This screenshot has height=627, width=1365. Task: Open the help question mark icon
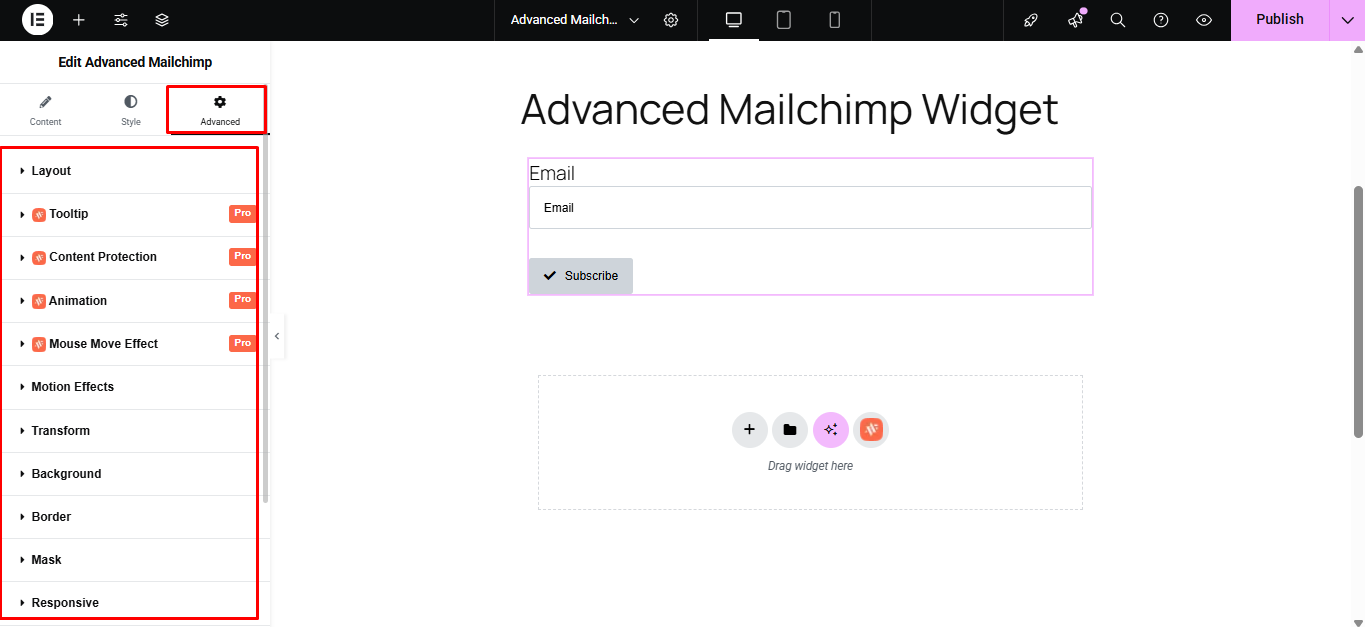click(1161, 20)
